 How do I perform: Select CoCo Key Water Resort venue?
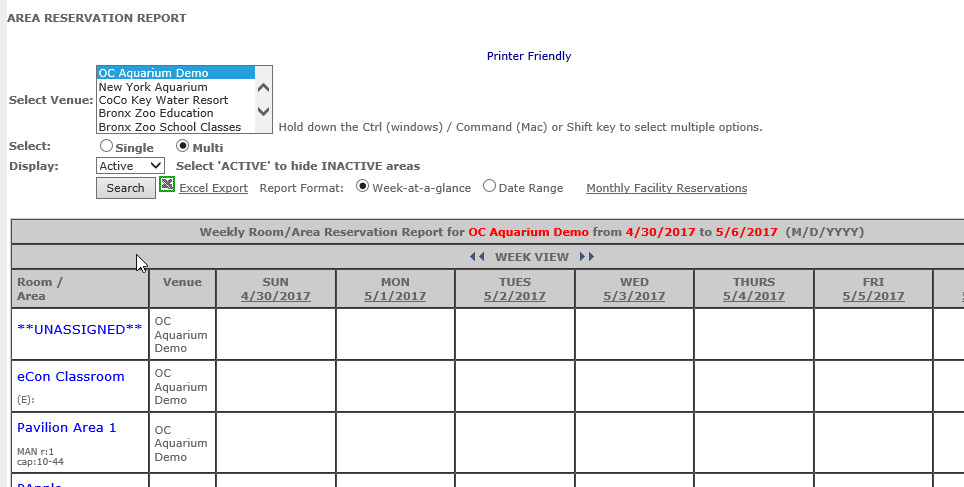(x=175, y=100)
